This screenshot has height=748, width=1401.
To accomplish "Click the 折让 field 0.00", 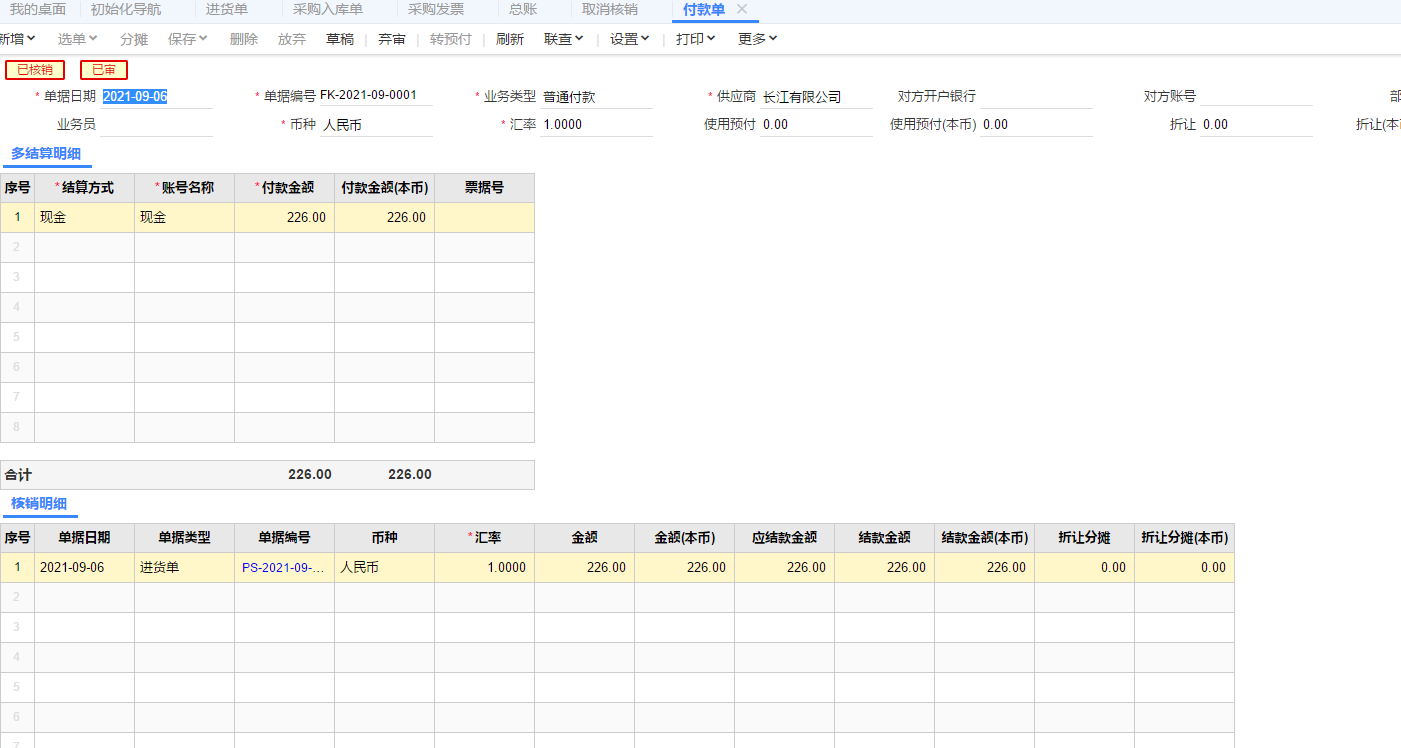I will [1256, 125].
